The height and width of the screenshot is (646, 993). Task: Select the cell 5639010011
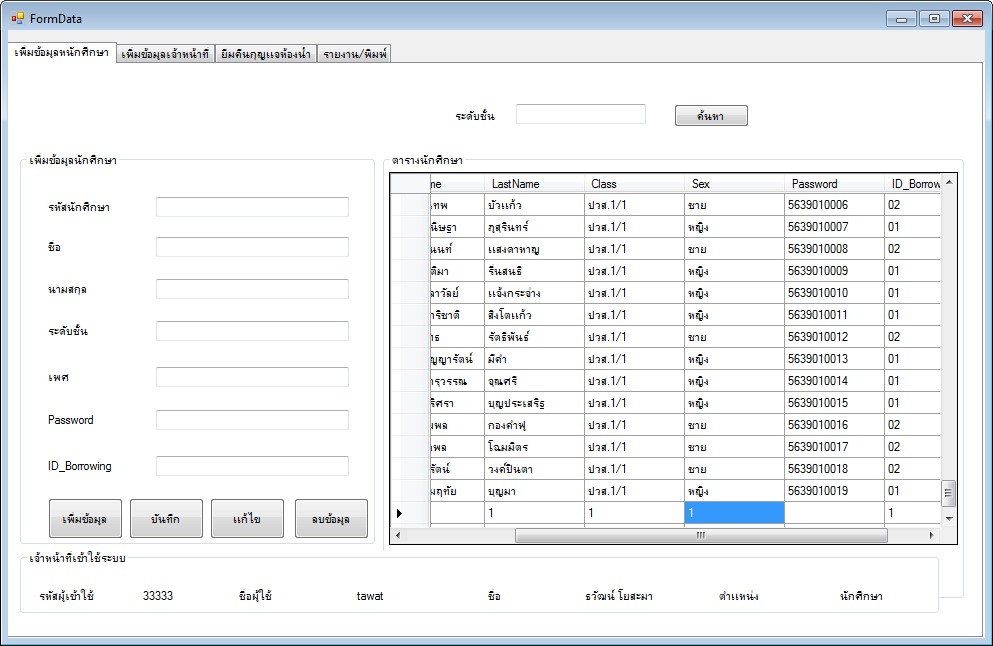(835, 315)
